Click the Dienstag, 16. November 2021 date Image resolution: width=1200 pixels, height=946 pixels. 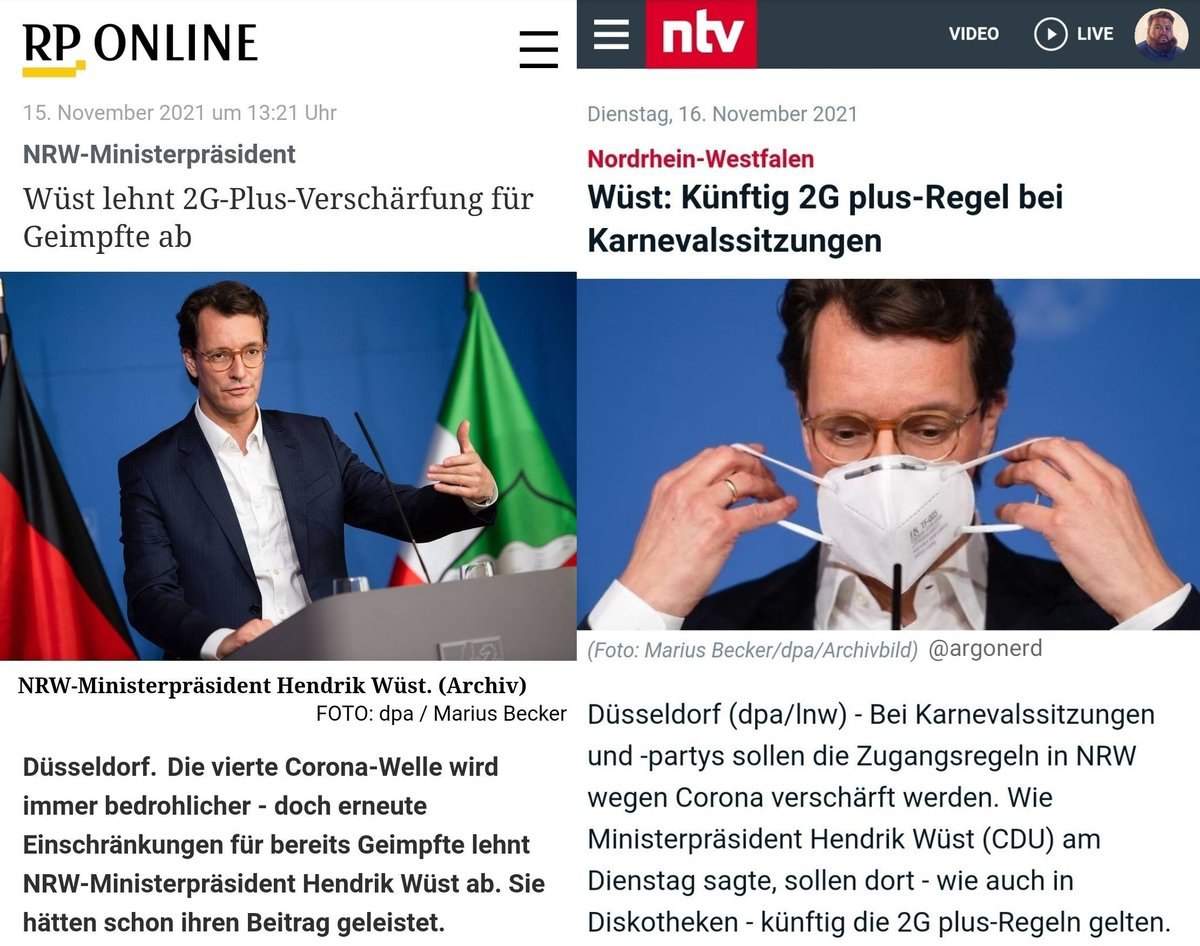click(722, 114)
